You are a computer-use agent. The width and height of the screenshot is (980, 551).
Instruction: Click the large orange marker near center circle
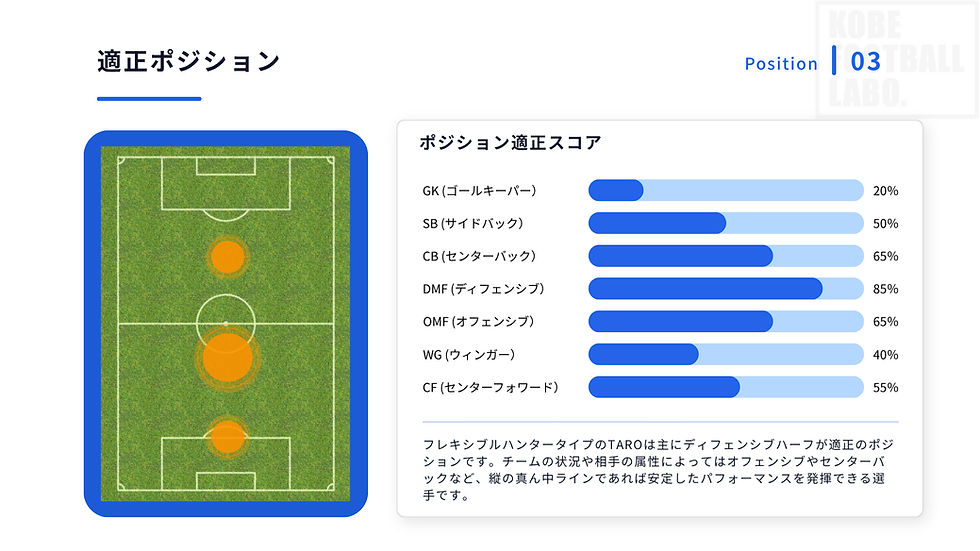tap(228, 357)
